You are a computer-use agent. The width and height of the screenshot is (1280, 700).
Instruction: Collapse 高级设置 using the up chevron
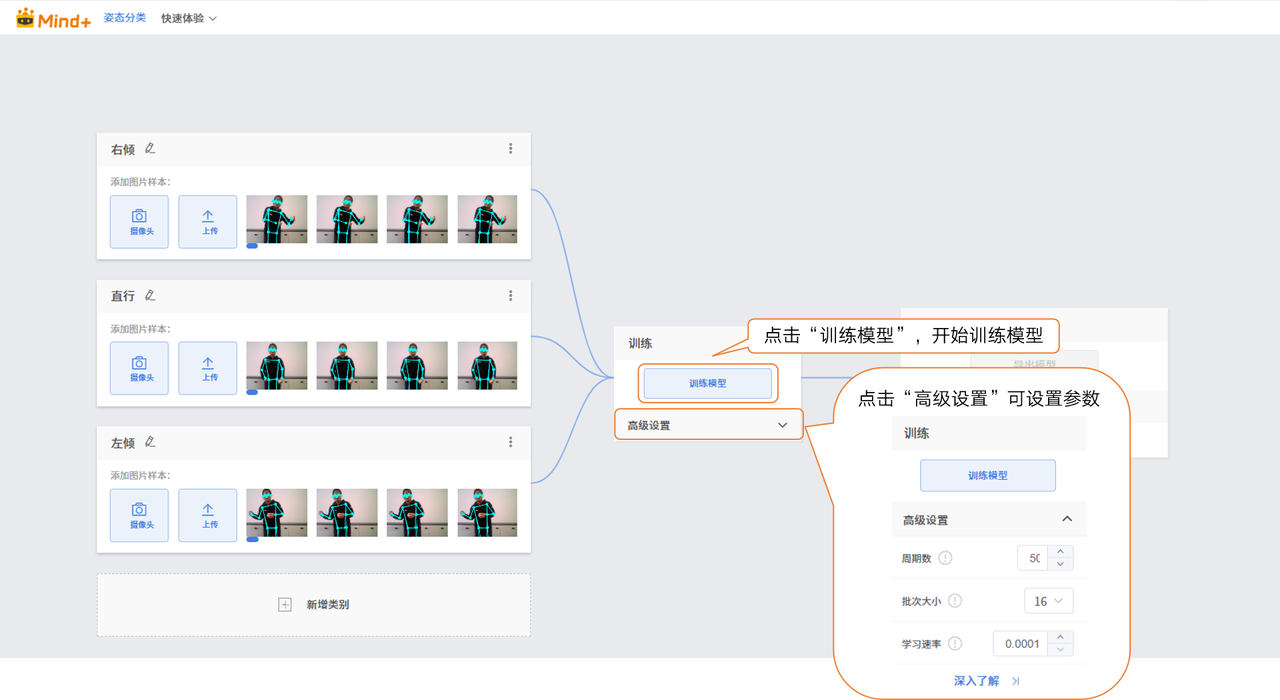1066,519
